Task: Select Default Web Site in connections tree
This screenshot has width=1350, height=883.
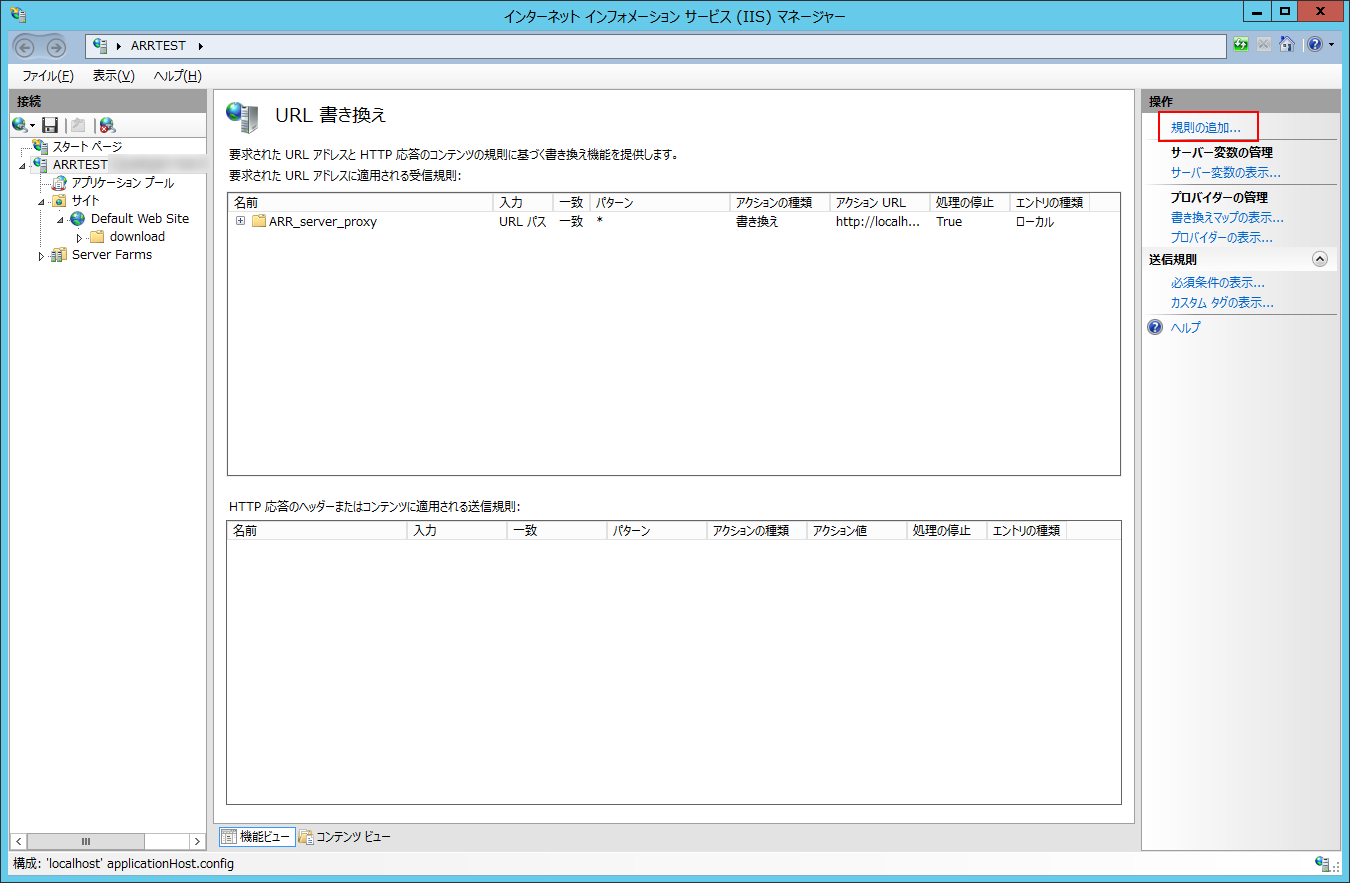Action: coord(139,219)
